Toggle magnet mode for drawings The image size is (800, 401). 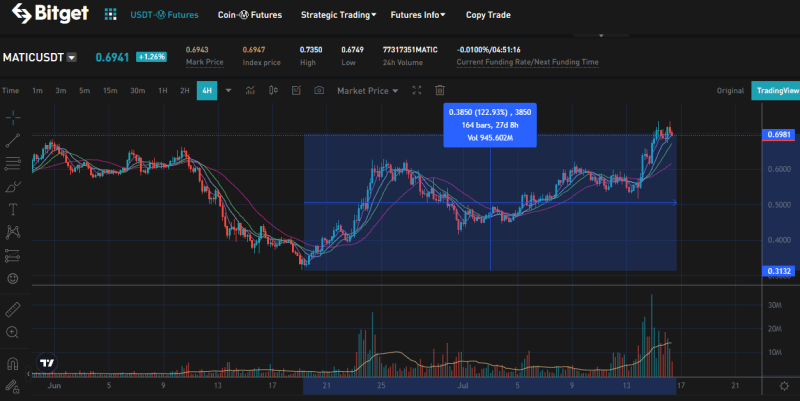click(x=13, y=364)
